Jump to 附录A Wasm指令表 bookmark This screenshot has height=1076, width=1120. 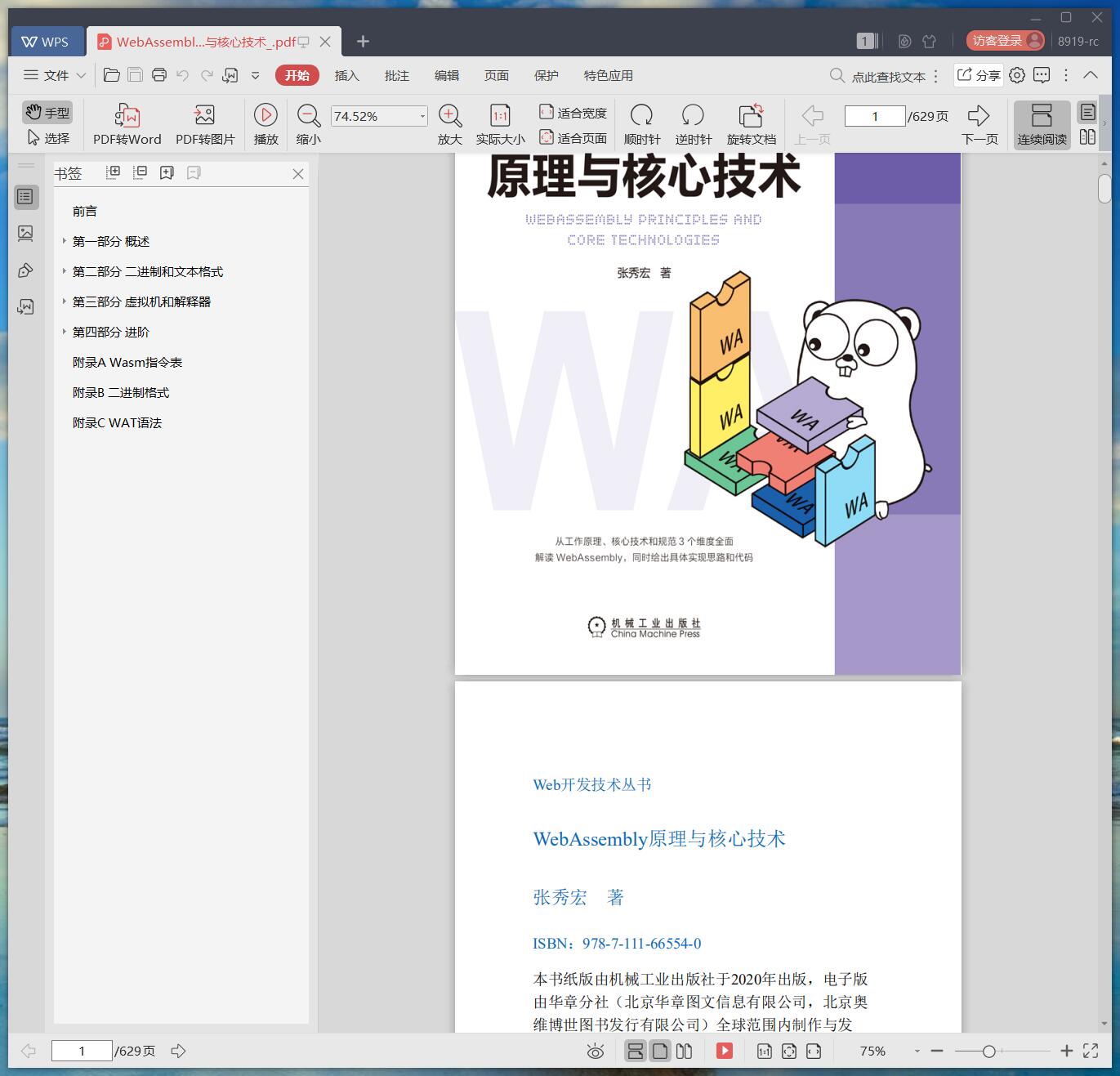pyautogui.click(x=127, y=362)
